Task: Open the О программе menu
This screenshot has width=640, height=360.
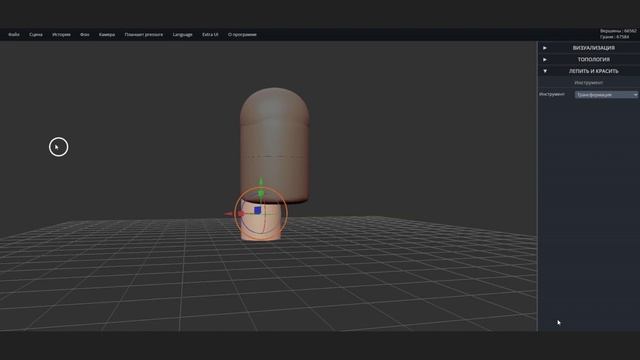Action: point(242,35)
